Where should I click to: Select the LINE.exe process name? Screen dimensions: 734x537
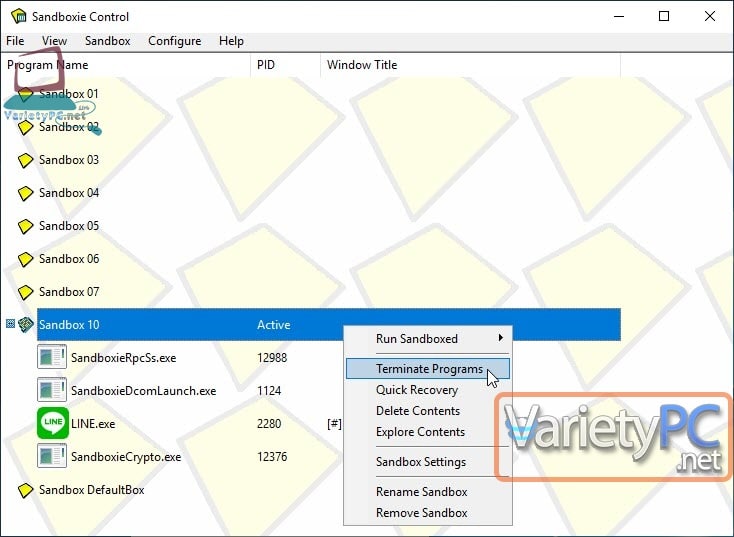[93, 424]
